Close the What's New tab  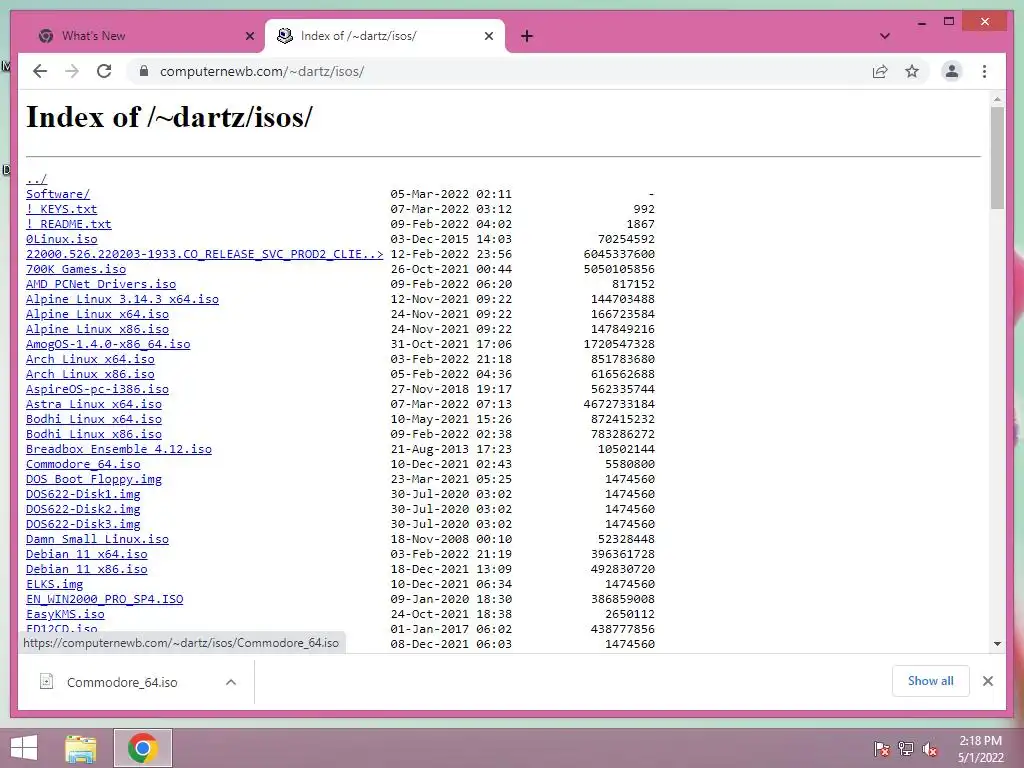[x=249, y=36]
